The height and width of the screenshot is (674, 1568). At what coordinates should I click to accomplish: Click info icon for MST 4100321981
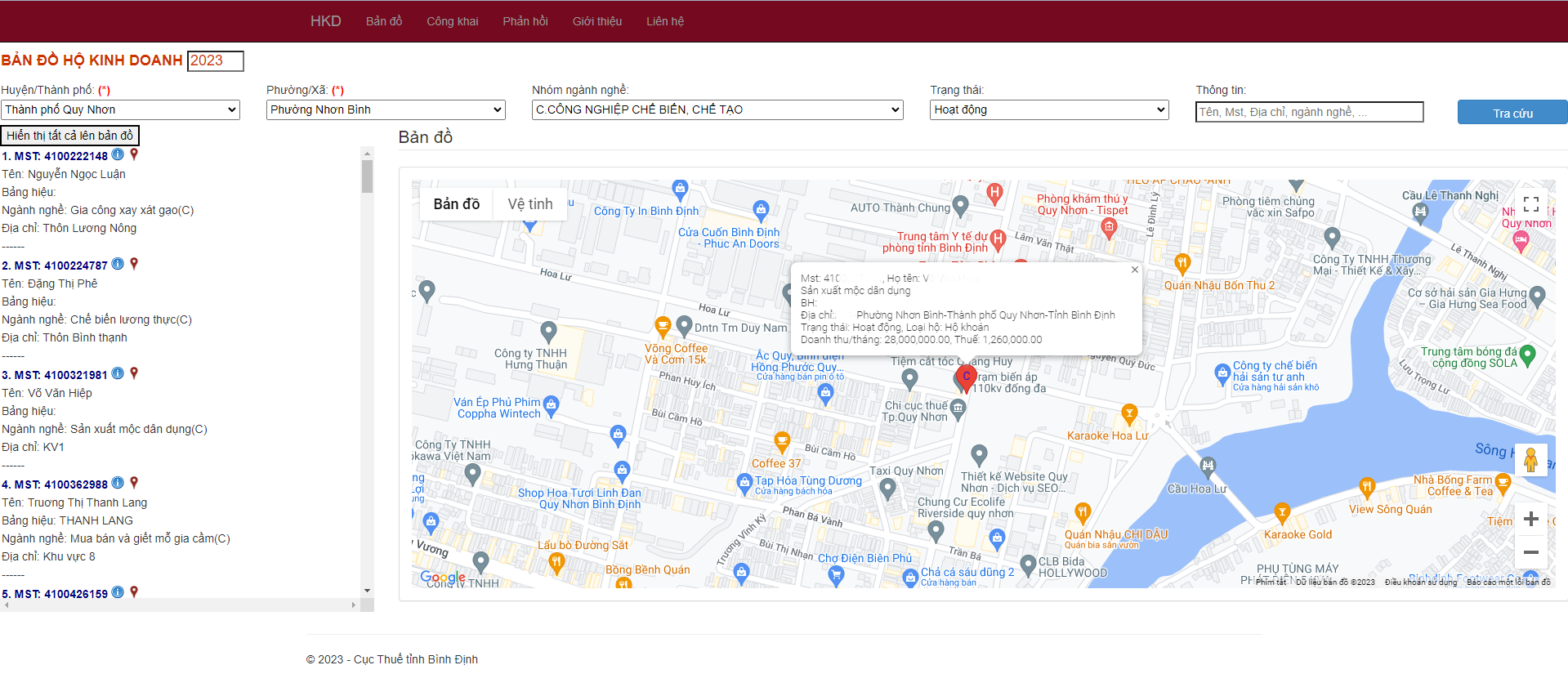118,373
